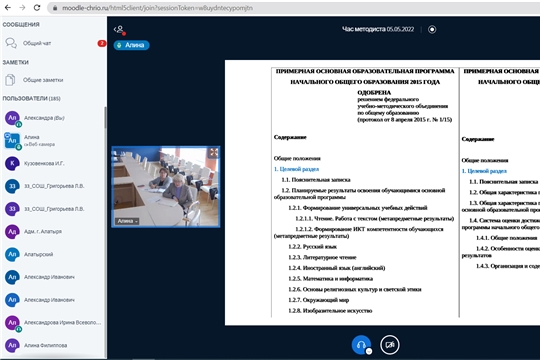Click the padlock site info icon
The width and height of the screenshot is (540, 360).
(54, 8)
